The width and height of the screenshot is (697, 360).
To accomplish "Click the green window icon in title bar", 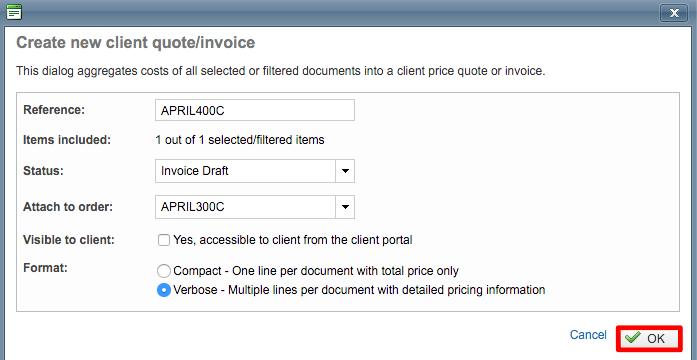I will pyautogui.click(x=14, y=12).
